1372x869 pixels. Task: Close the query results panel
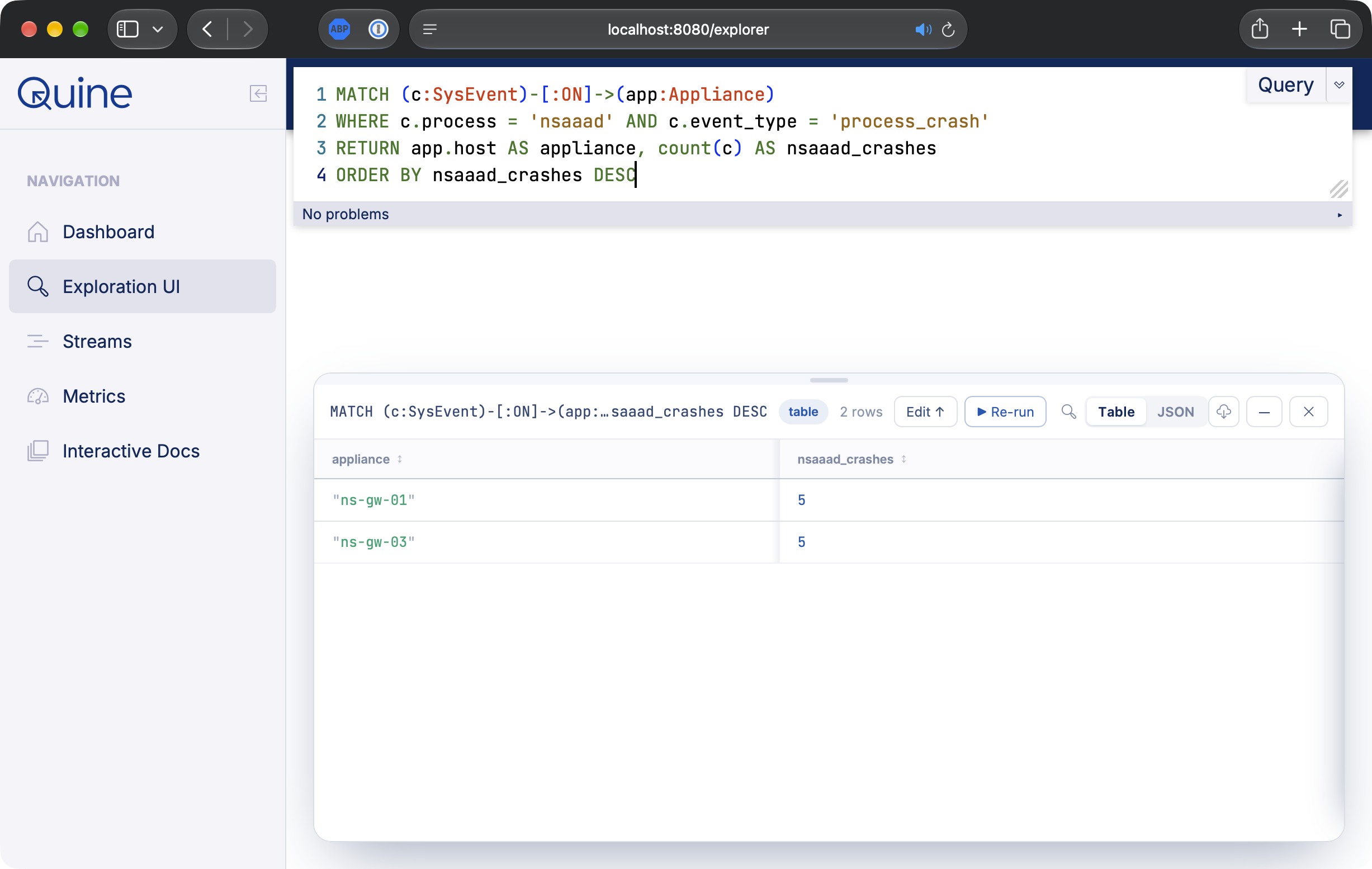[1308, 412]
